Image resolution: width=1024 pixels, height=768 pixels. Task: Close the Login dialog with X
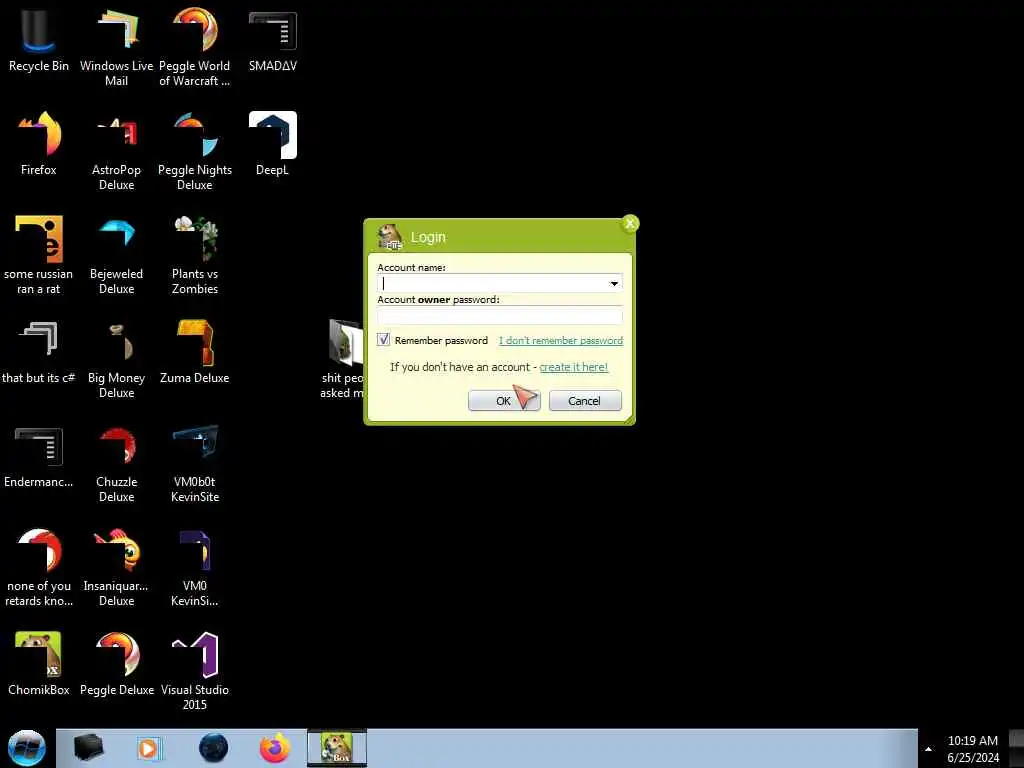(630, 223)
